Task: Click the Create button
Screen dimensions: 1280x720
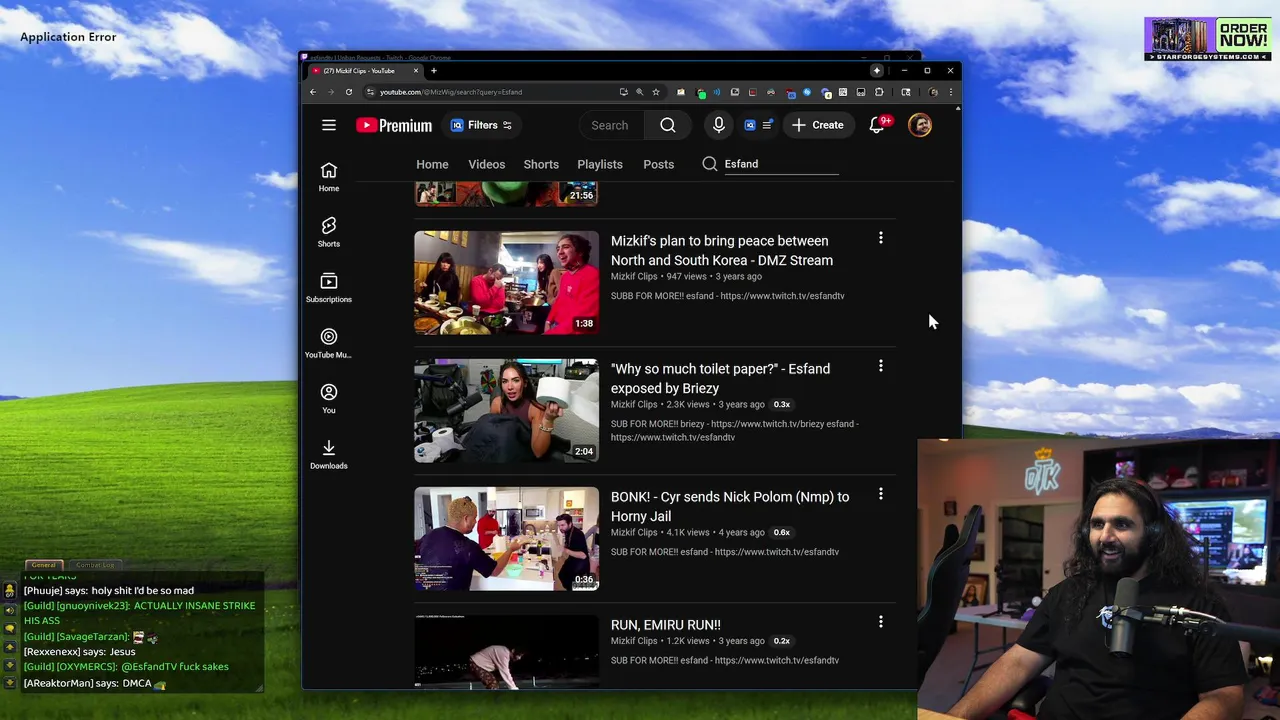Action: pyautogui.click(x=818, y=125)
